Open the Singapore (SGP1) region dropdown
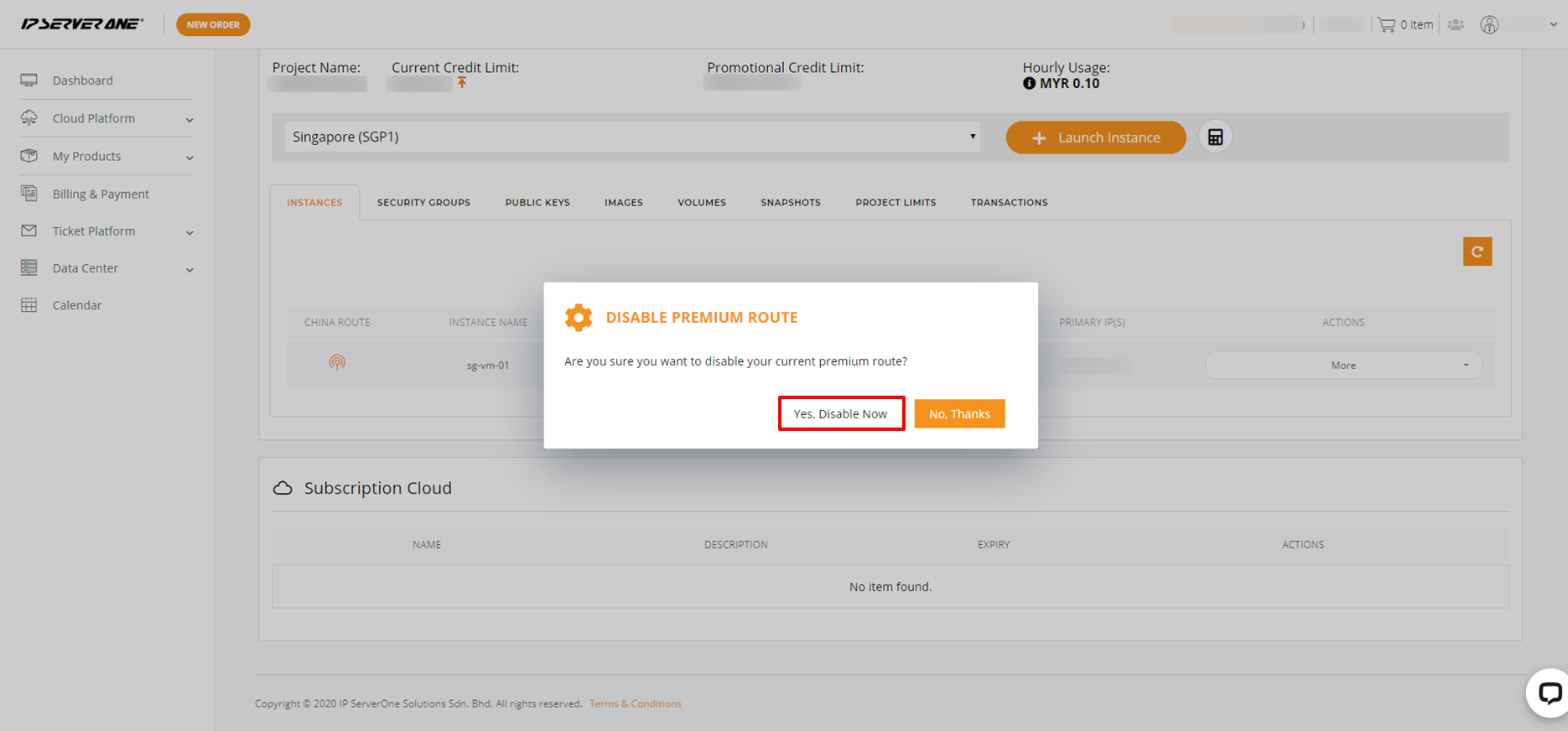 click(x=632, y=137)
